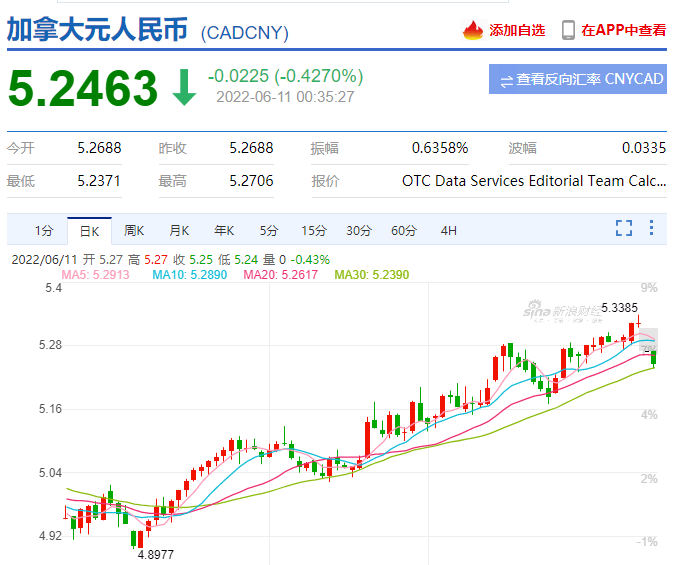Open 在APP中查看 link
This screenshot has height=565, width=678.
624,30
